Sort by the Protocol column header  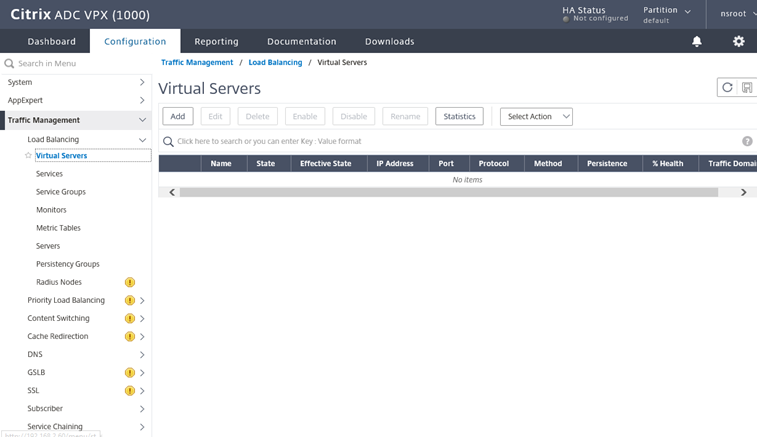pyautogui.click(x=493, y=163)
